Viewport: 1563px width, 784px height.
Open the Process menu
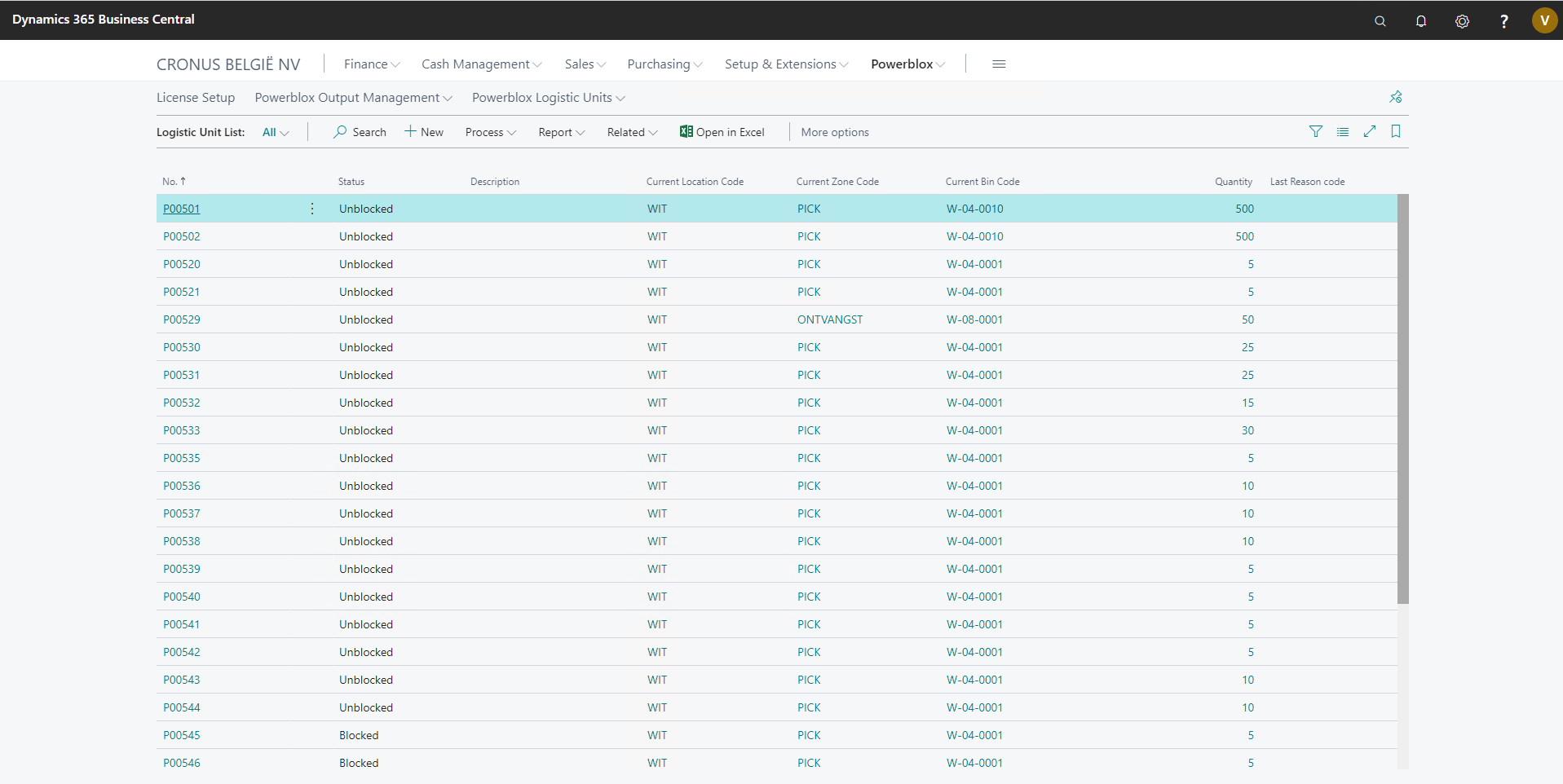490,132
